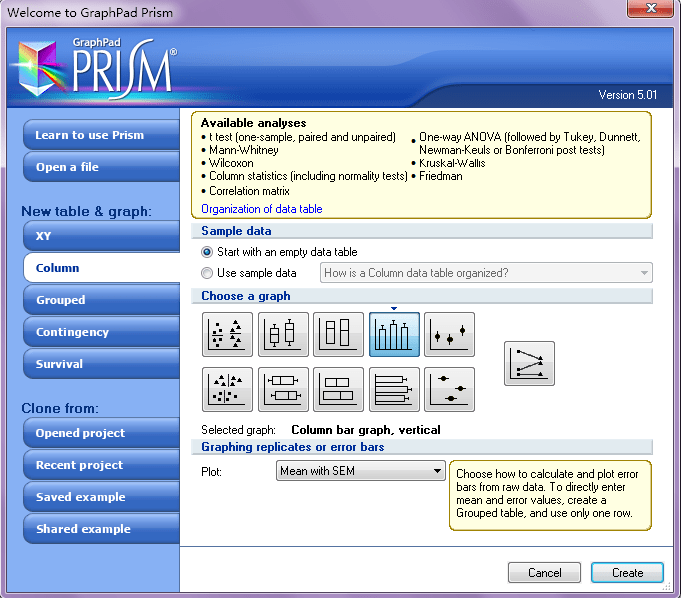Open the sample data selection dropdown
This screenshot has height=598, width=681.
tap(486, 273)
